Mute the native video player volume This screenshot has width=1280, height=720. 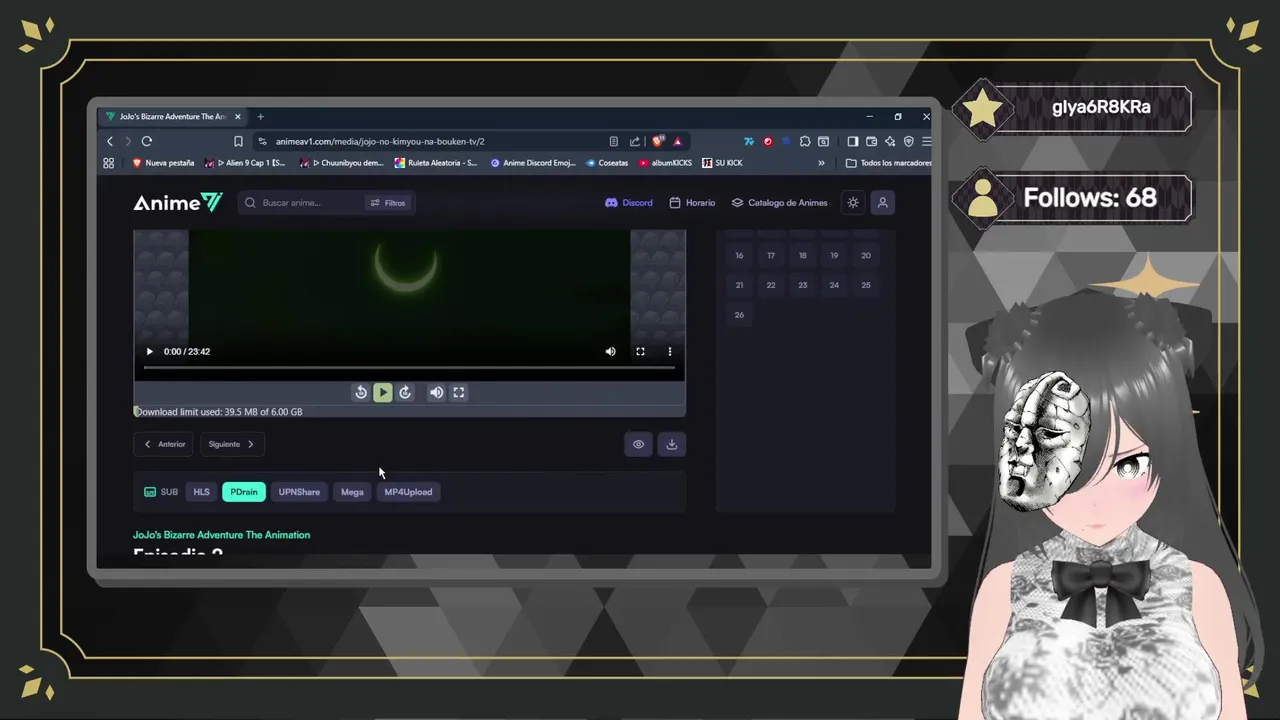click(x=610, y=351)
